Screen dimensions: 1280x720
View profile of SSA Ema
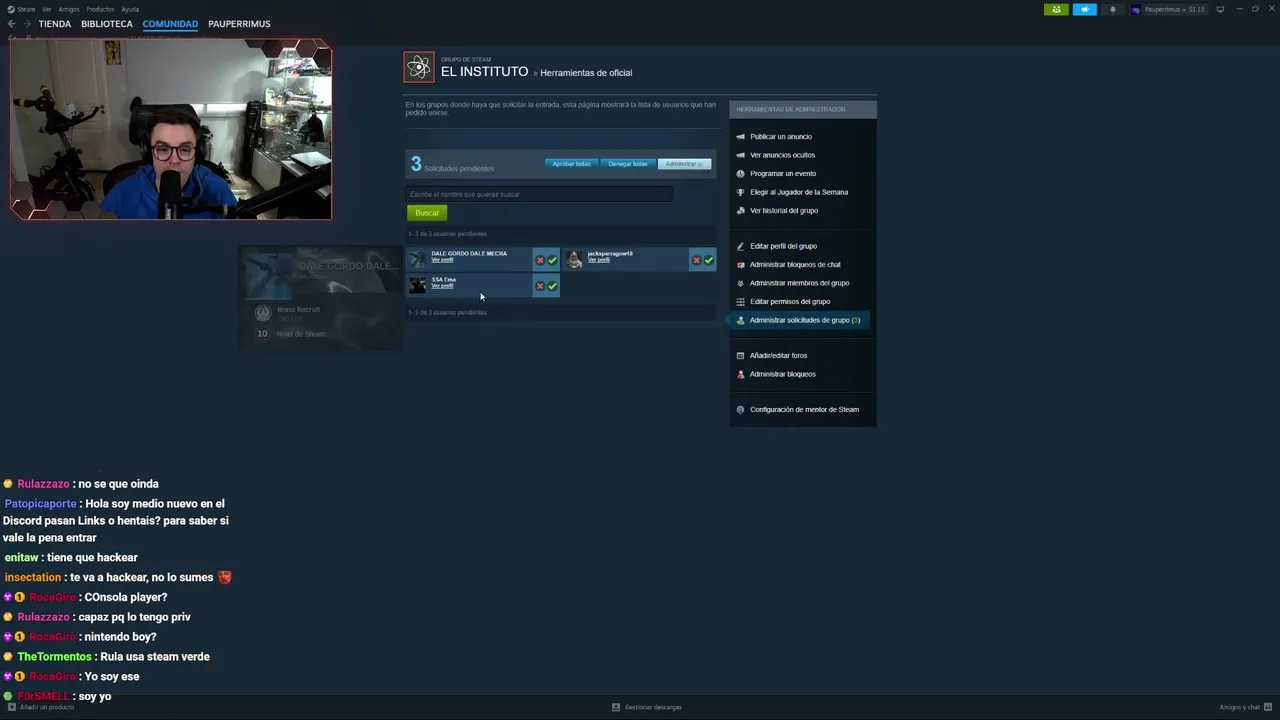(442, 286)
